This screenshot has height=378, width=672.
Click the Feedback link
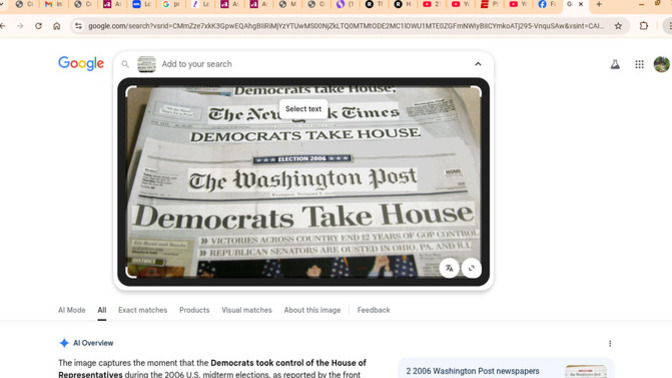[x=373, y=310]
